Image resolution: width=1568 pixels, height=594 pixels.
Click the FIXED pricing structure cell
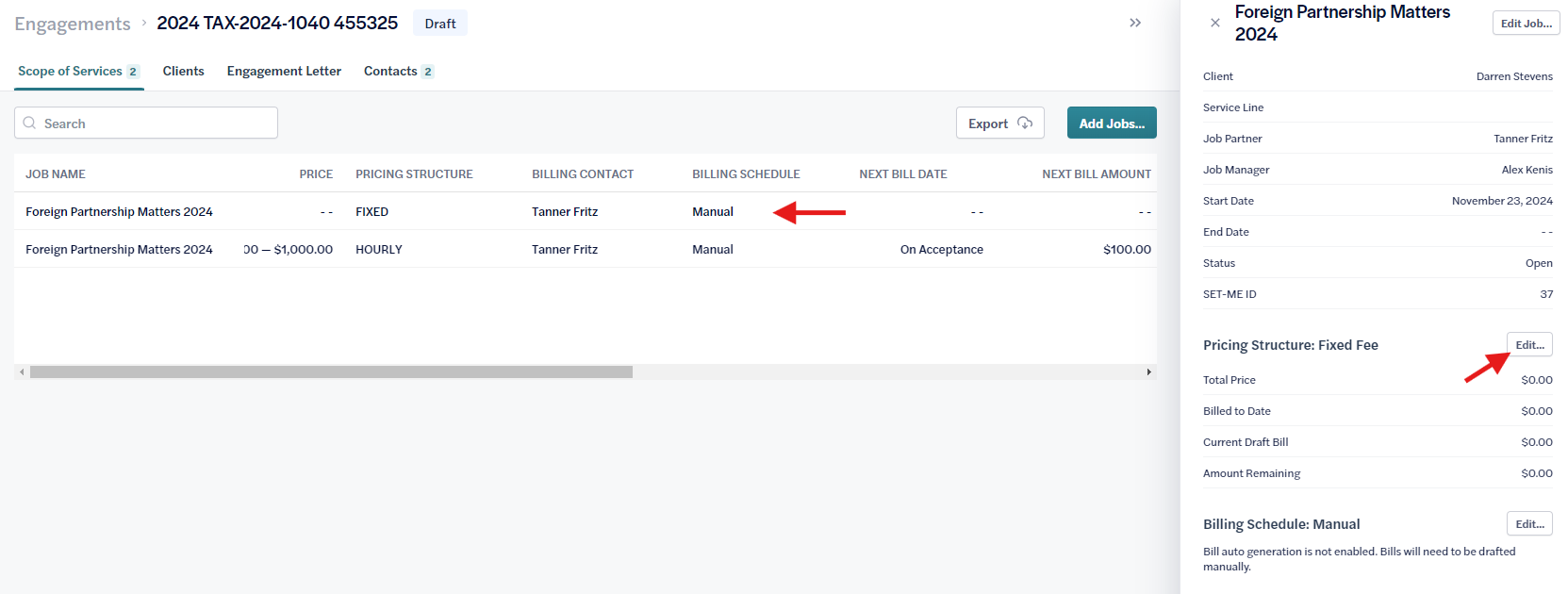tap(371, 212)
